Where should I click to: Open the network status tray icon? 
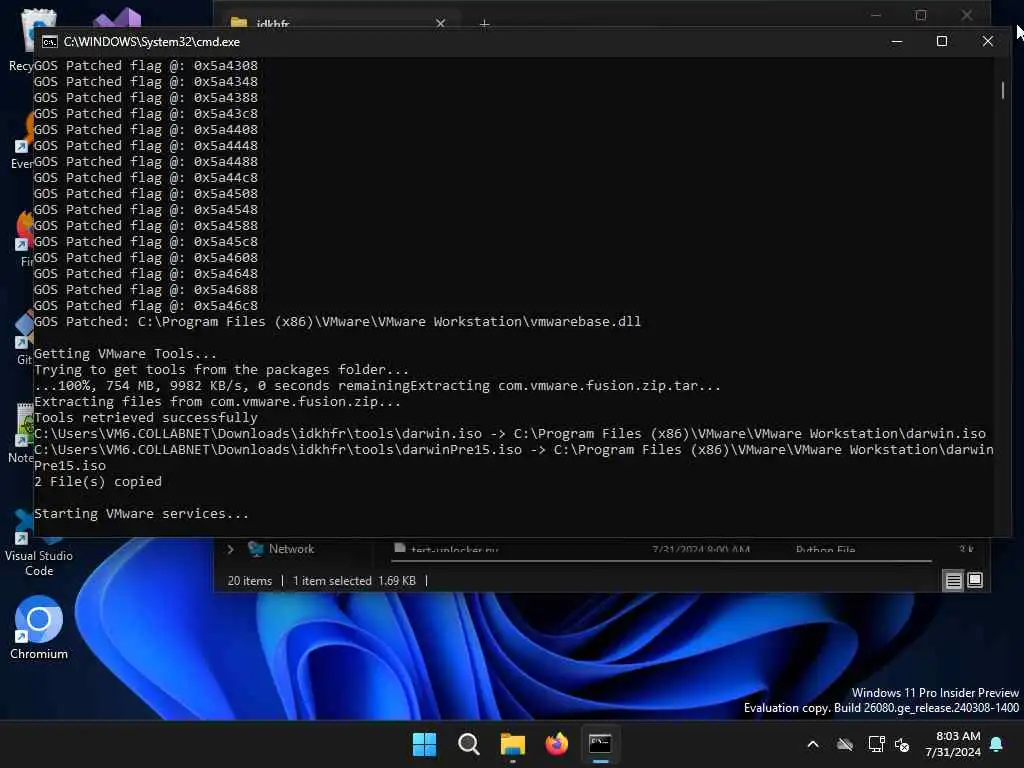[x=876, y=744]
